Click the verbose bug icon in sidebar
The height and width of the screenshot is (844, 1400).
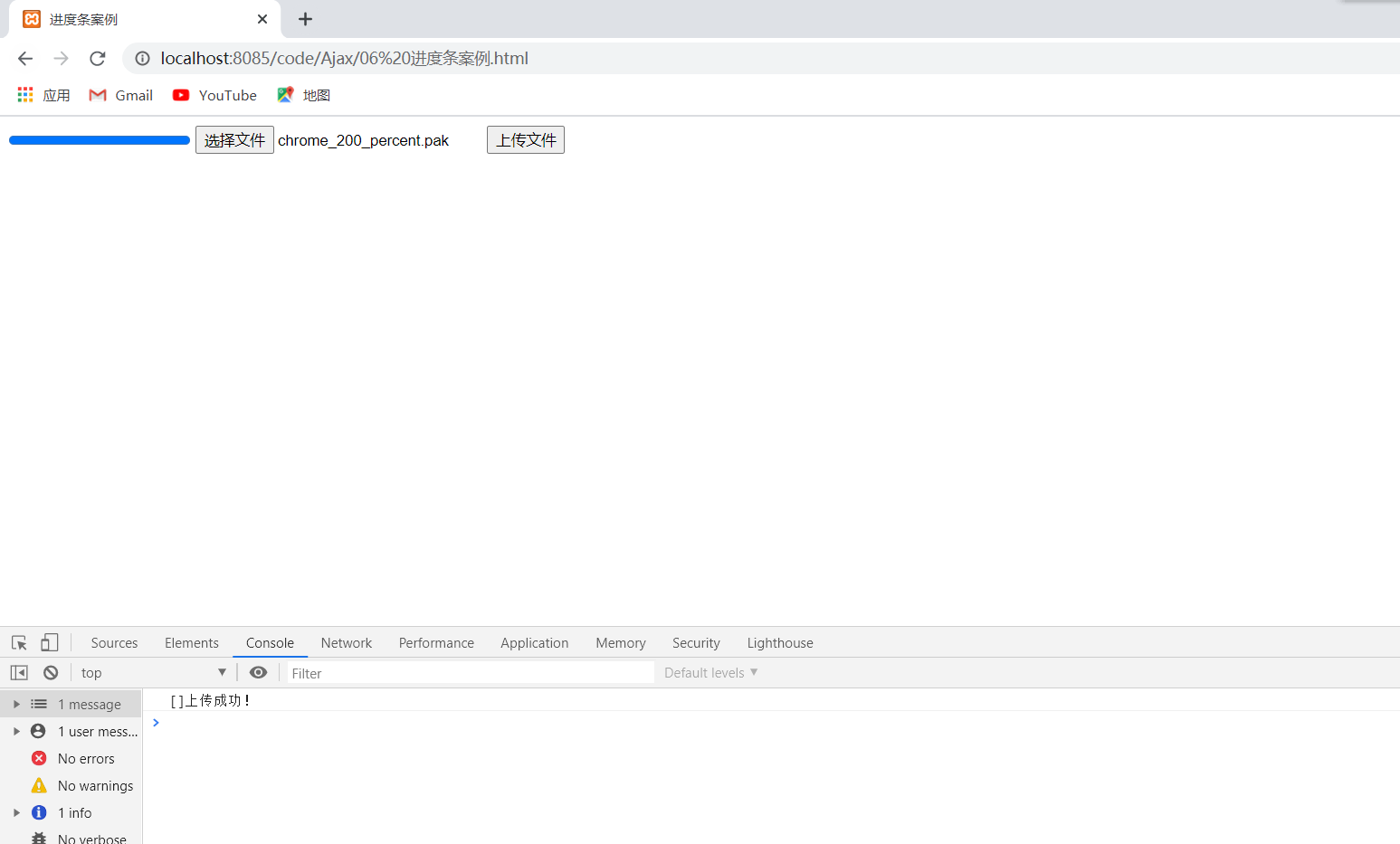point(39,838)
